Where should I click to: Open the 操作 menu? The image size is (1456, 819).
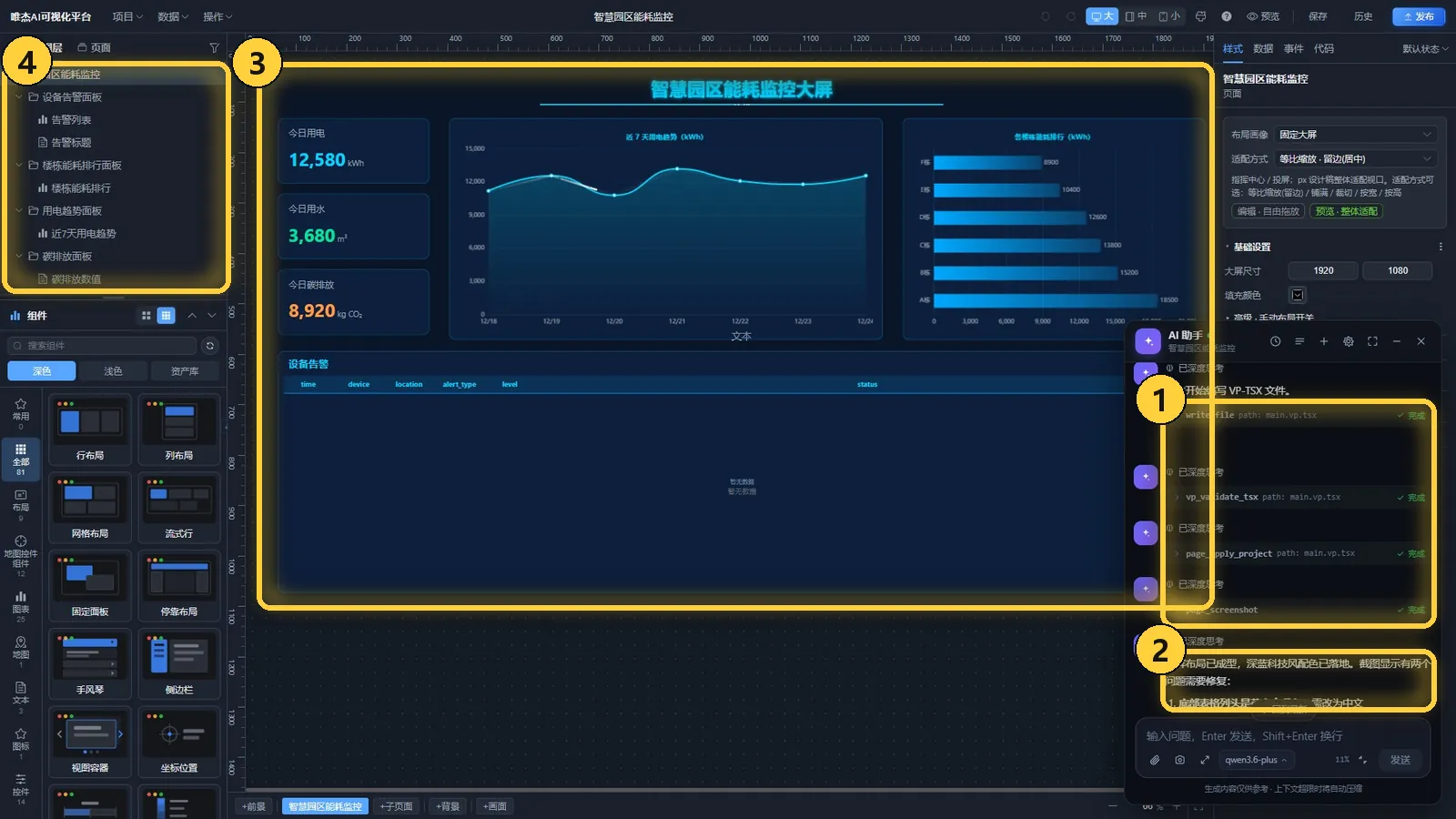[217, 16]
